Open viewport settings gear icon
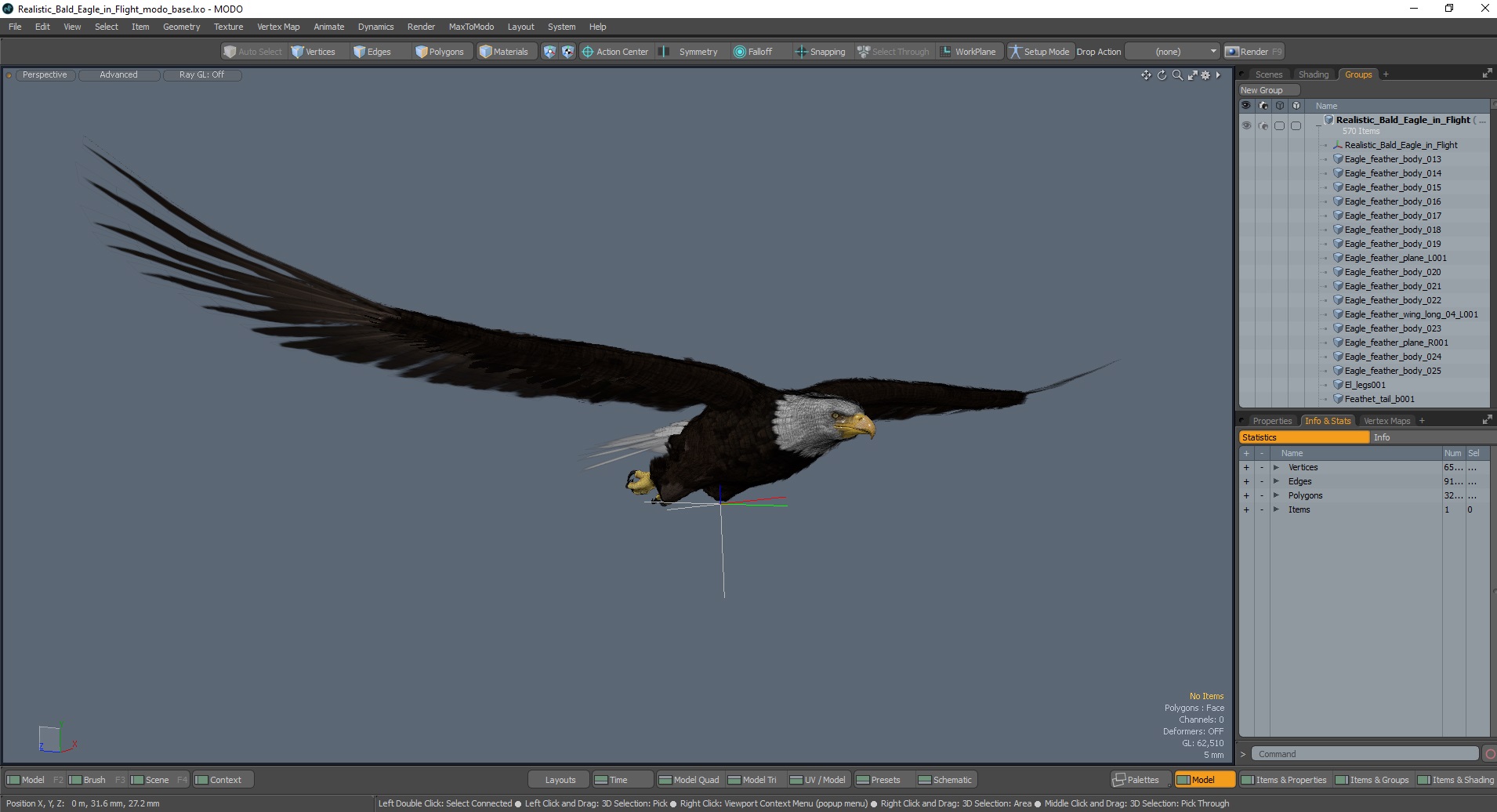Image resolution: width=1497 pixels, height=812 pixels. click(1205, 75)
